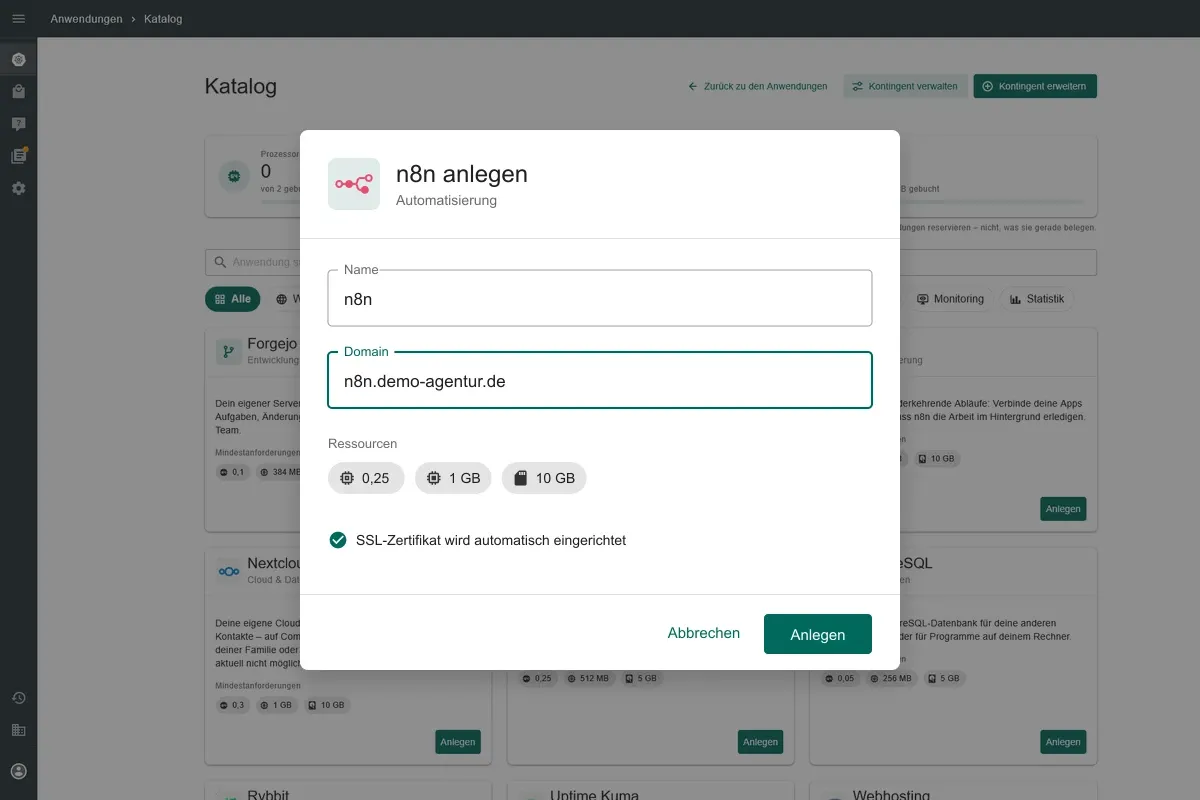Click the 'Ressourcen' label
The height and width of the screenshot is (800, 1200).
coord(363,443)
